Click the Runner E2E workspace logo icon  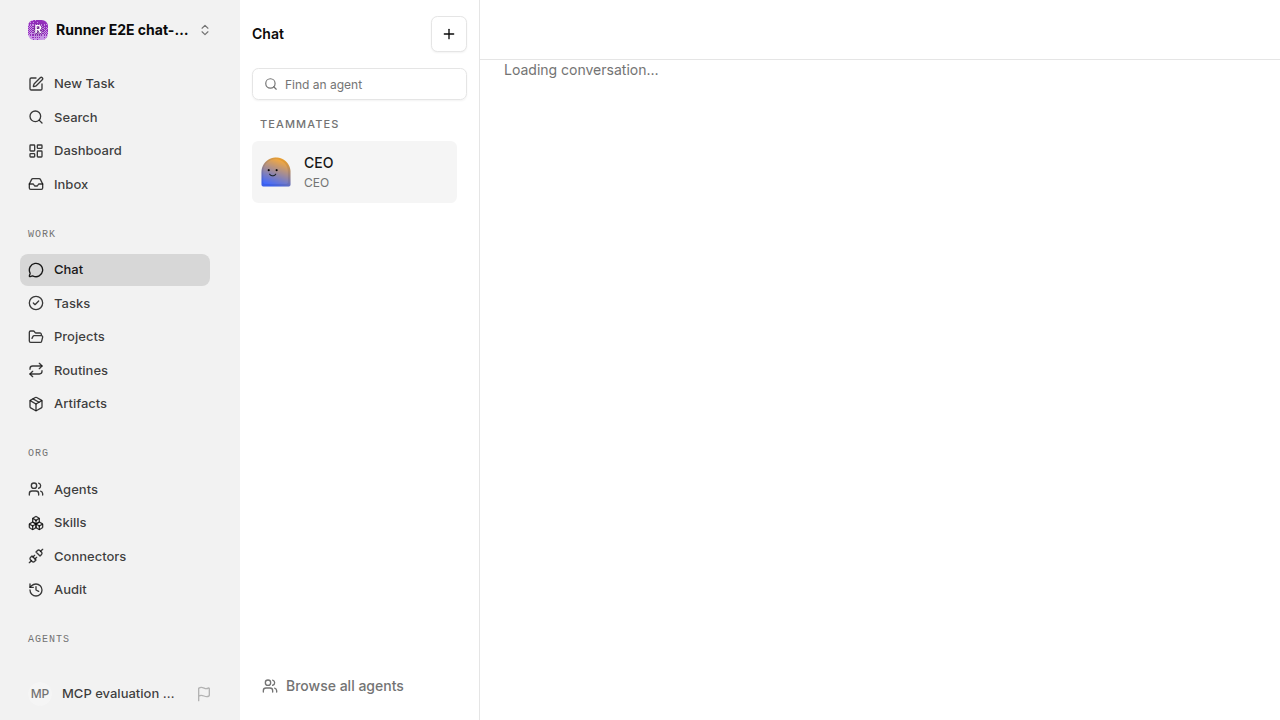click(38, 30)
